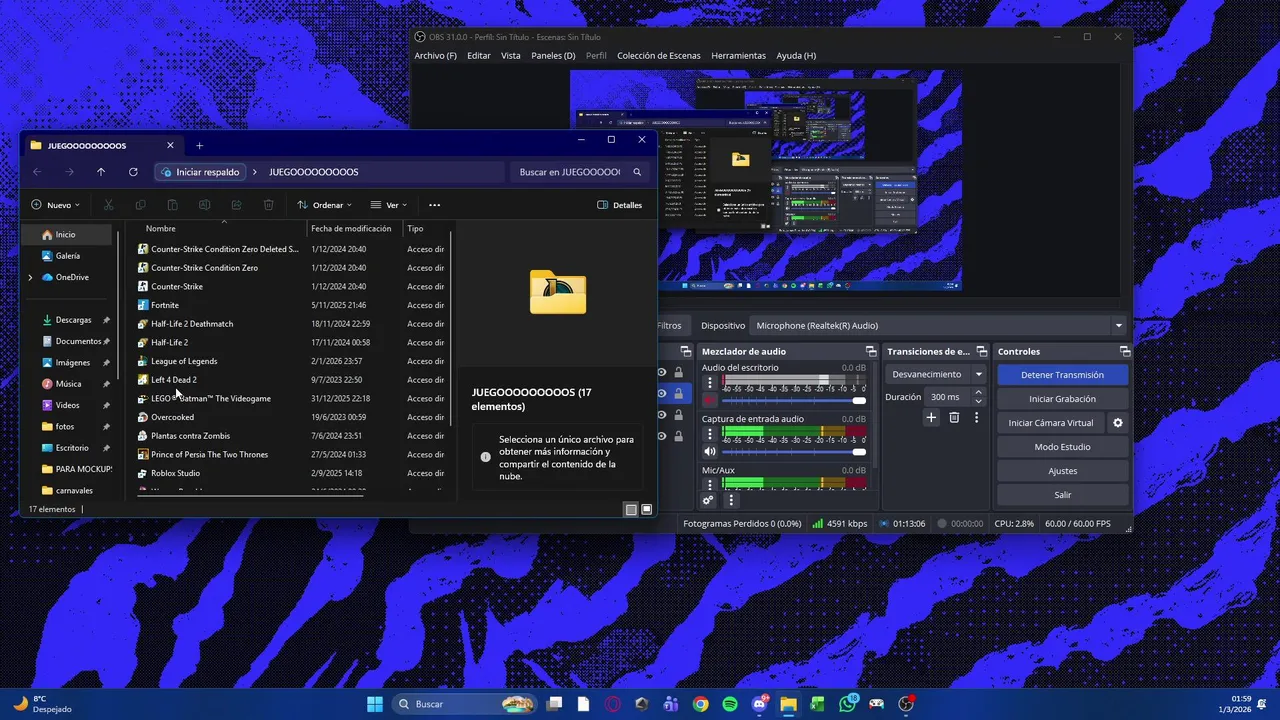
Task: Switch Explorer to large icons view icon
Action: pyautogui.click(x=647, y=509)
